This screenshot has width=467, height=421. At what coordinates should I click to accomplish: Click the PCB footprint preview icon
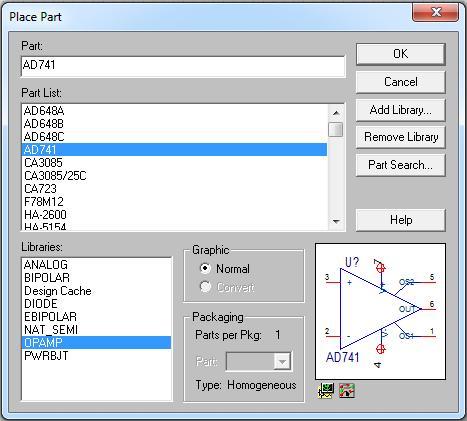347,390
